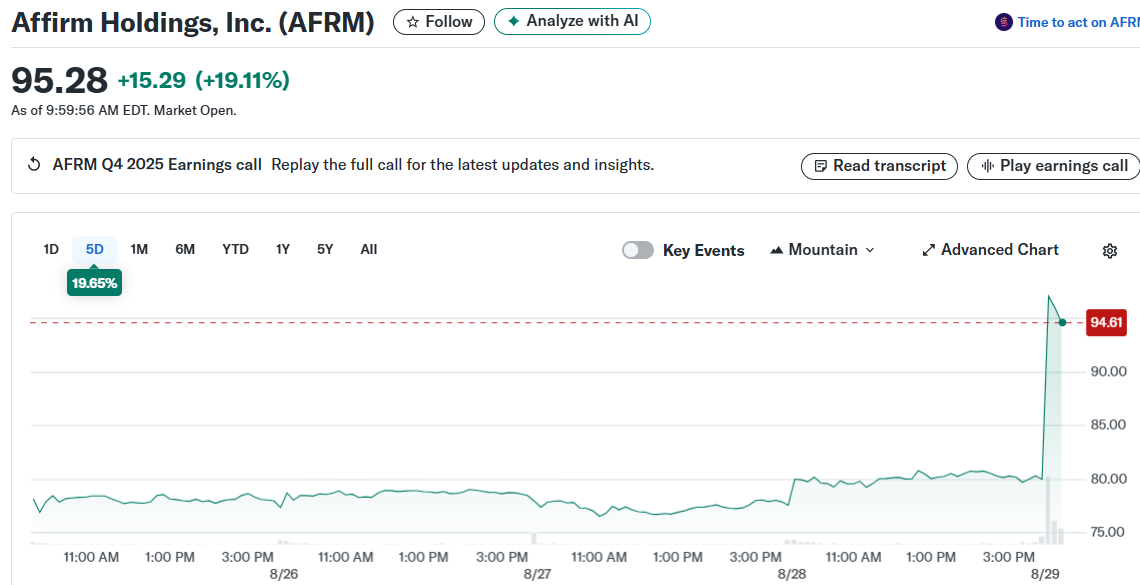
Task: Click the 8/27 date label
Action: pos(537,574)
